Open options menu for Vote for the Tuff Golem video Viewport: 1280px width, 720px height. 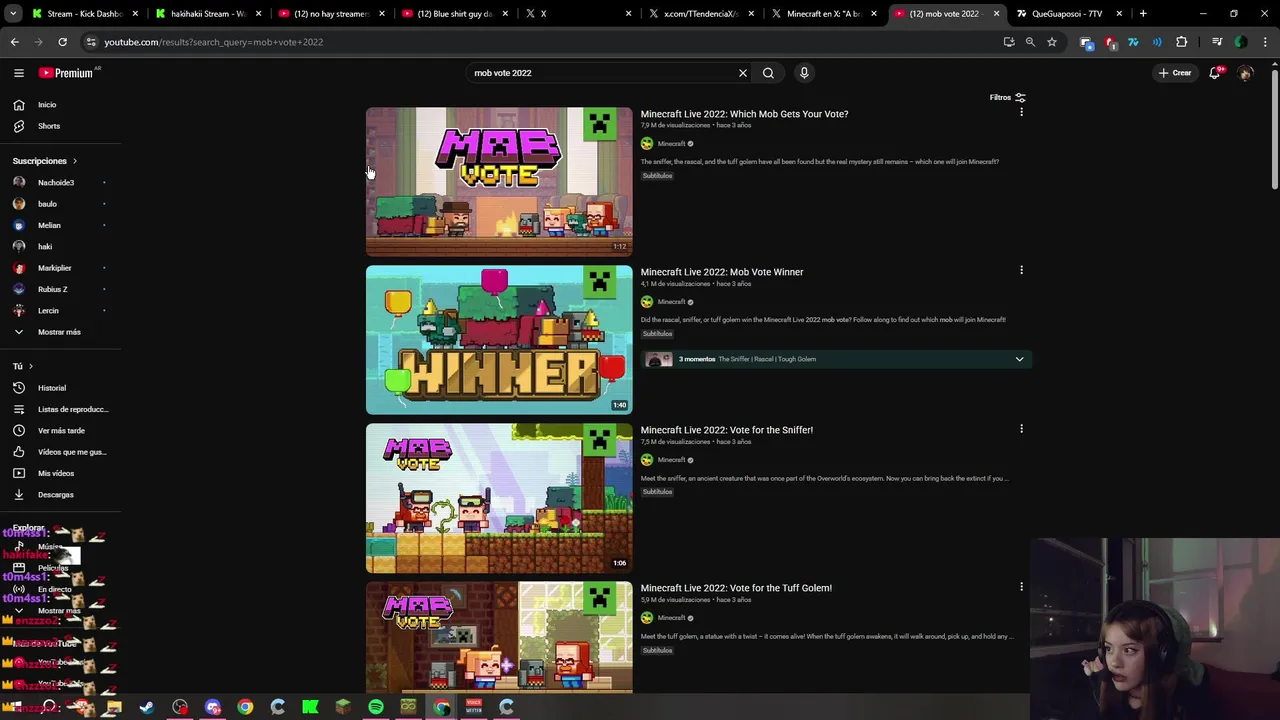[1021, 586]
